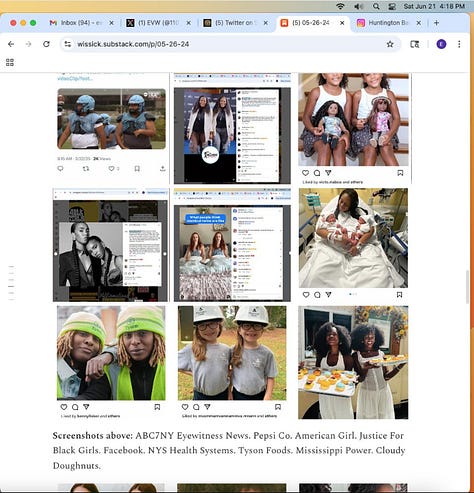Close the Huntington Instagram tab
This screenshot has height=493, width=474.
(x=419, y=23)
